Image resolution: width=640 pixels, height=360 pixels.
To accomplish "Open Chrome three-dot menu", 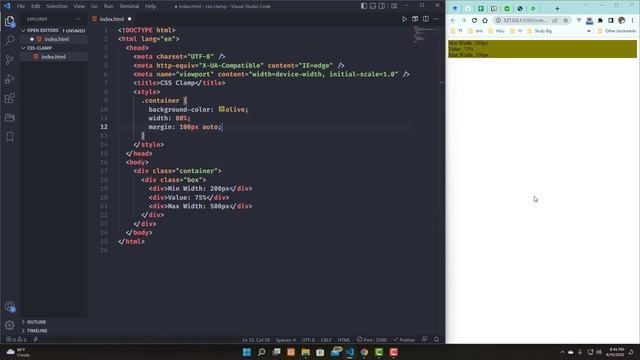I will coord(633,20).
